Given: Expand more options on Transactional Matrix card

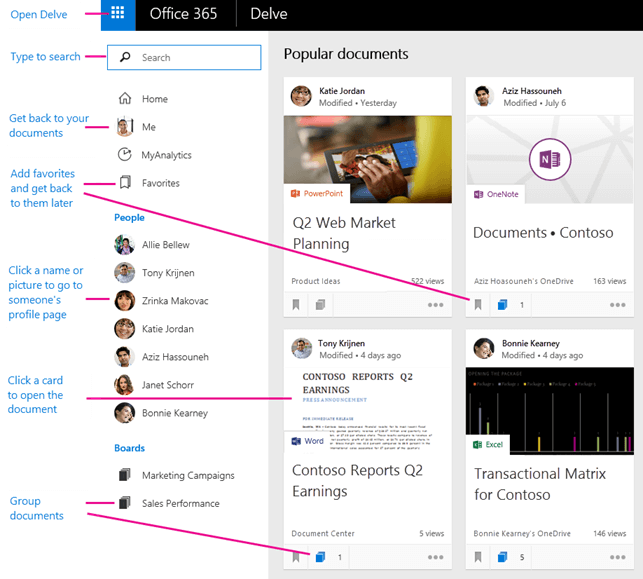Looking at the screenshot, I should (617, 557).
